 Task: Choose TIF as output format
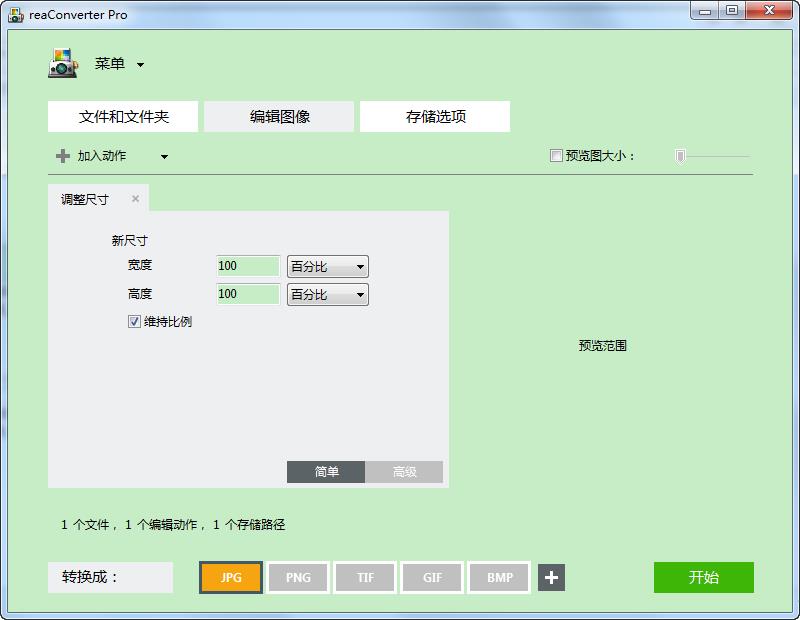point(365,578)
